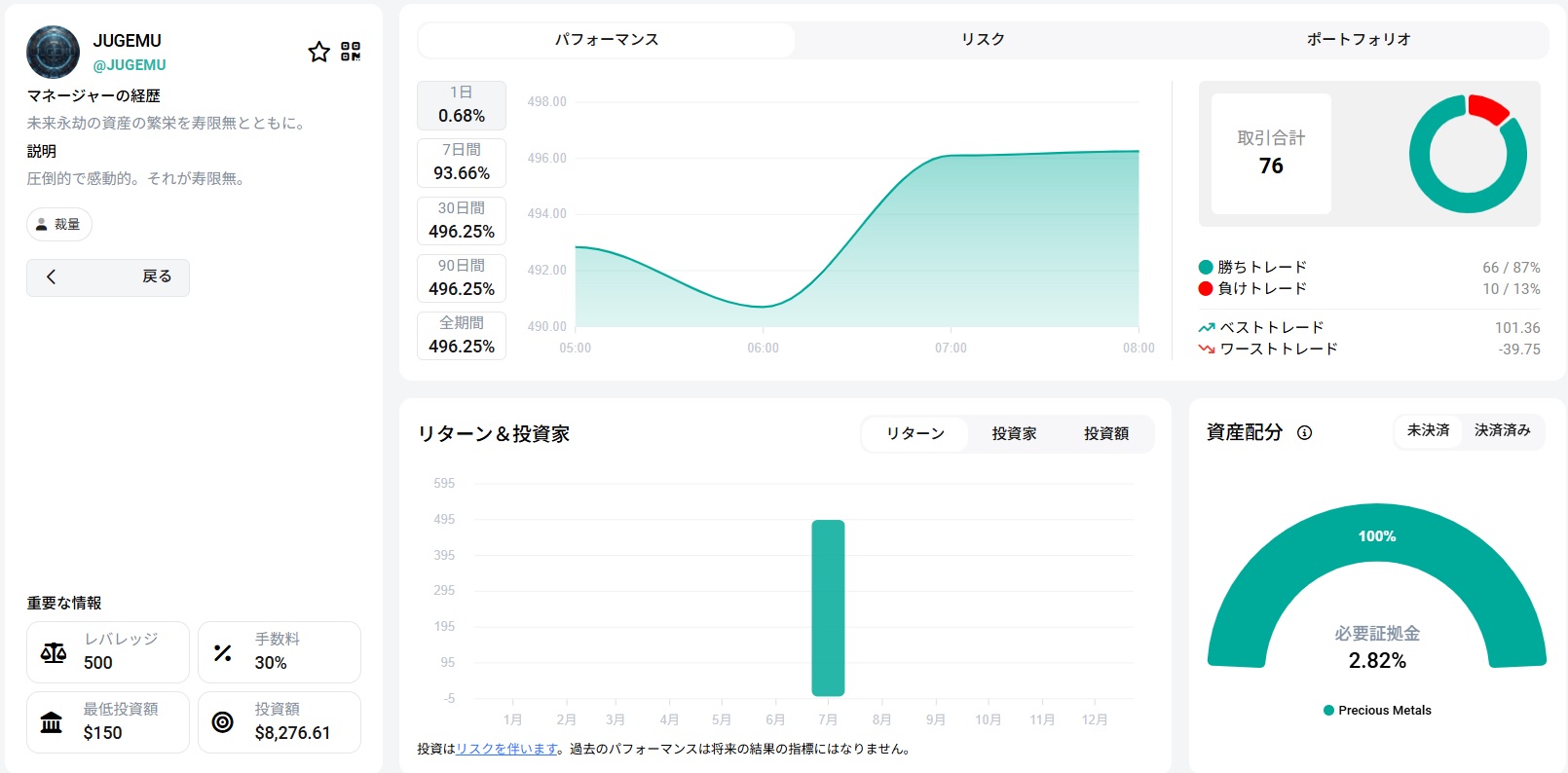Image resolution: width=1568 pixels, height=773 pixels.
Task: Click the minimum investment bank icon
Action: (x=52, y=722)
